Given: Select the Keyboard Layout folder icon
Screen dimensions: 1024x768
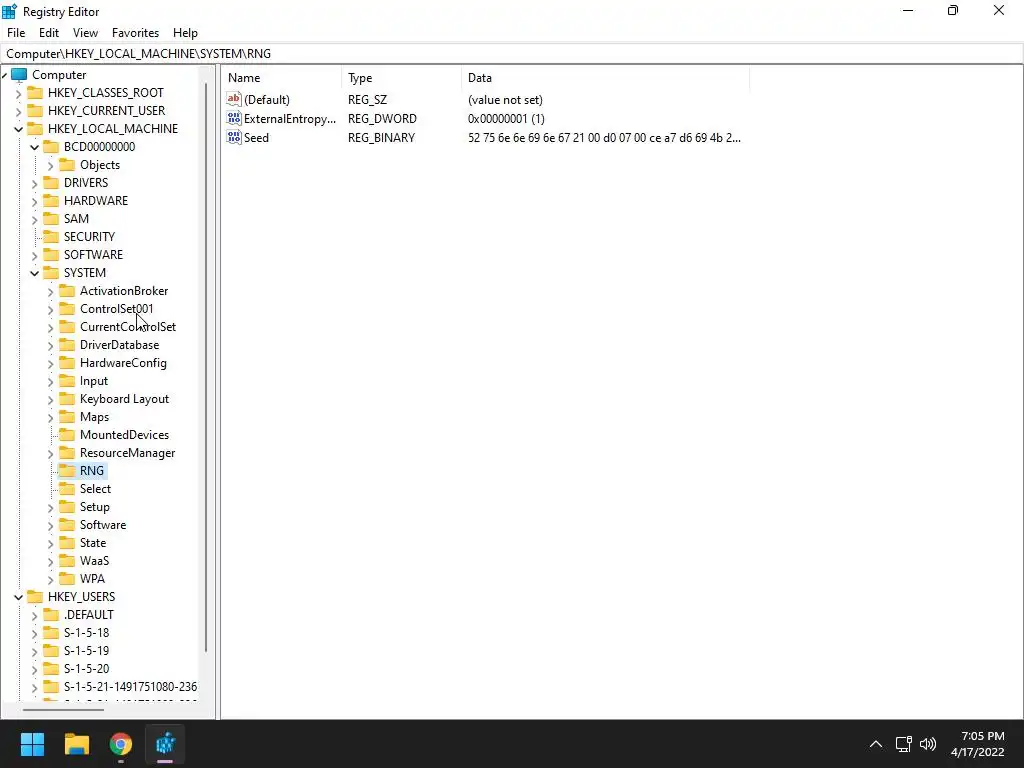Looking at the screenshot, I should 67,398.
